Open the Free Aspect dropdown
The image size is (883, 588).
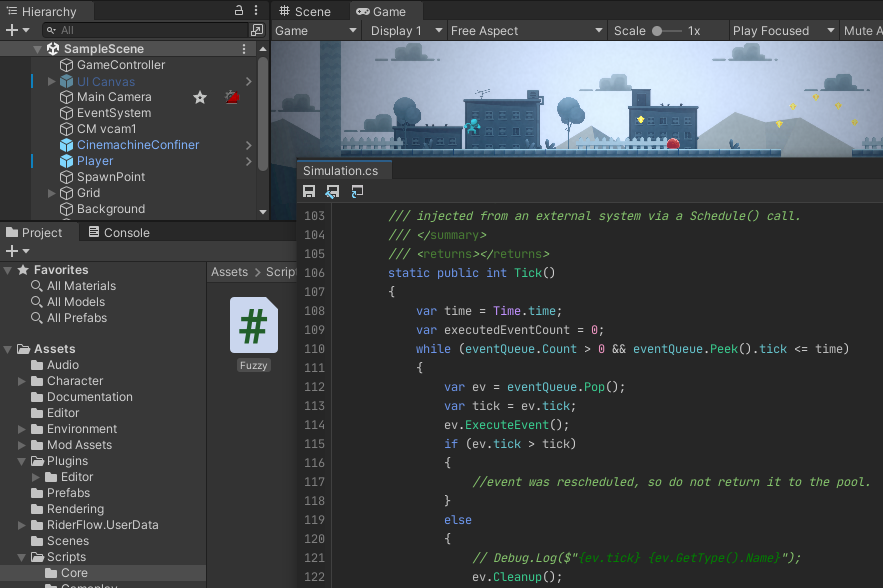(524, 31)
